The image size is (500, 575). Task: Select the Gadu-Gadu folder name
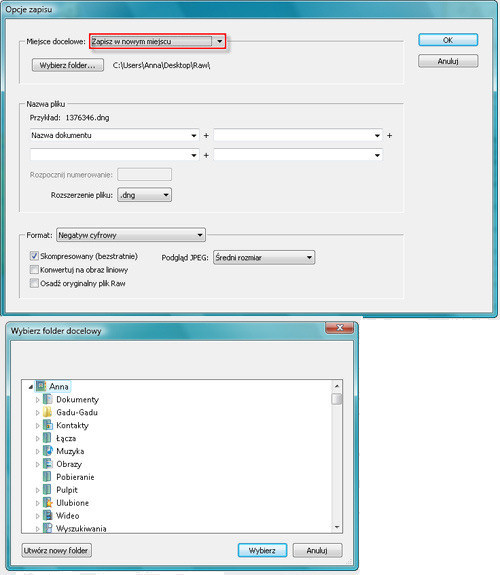pos(77,412)
